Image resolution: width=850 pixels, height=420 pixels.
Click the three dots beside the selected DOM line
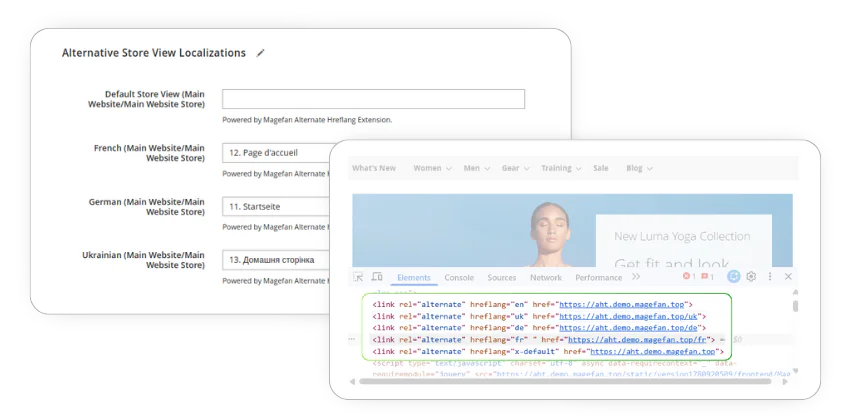pyautogui.click(x=352, y=339)
